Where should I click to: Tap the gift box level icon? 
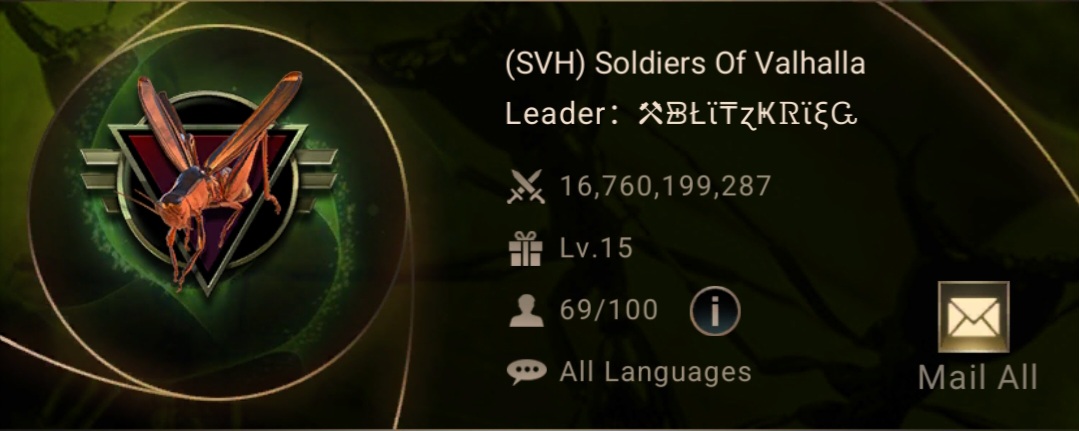(526, 249)
